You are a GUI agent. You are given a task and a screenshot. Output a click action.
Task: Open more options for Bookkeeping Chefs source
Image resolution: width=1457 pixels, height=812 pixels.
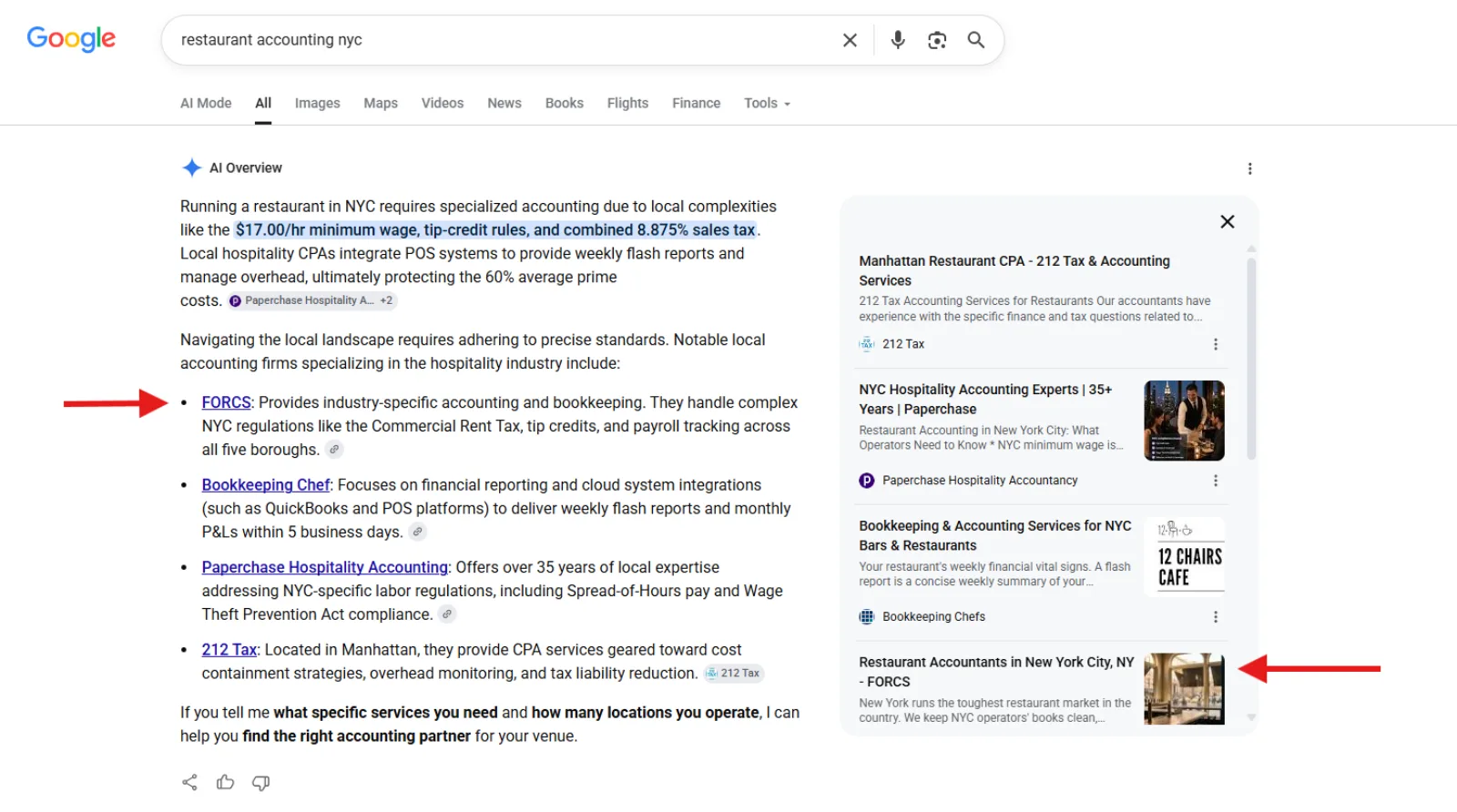[1215, 617]
